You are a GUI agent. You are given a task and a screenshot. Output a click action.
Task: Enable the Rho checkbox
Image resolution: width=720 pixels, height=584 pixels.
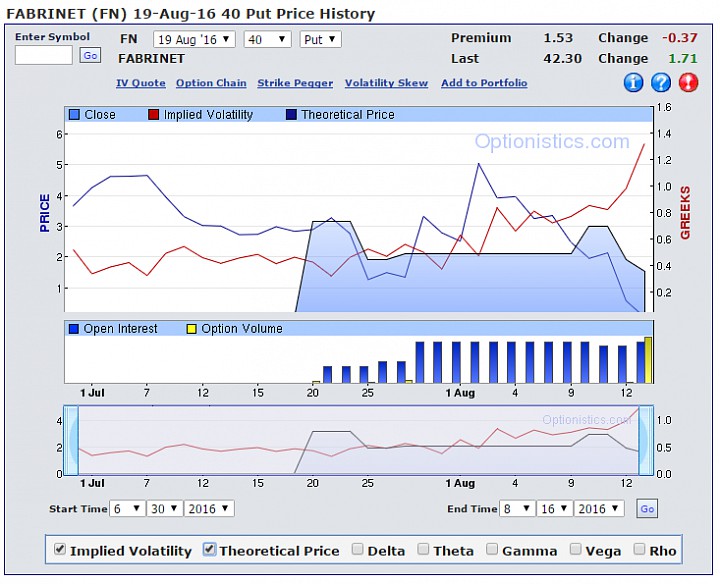639,549
